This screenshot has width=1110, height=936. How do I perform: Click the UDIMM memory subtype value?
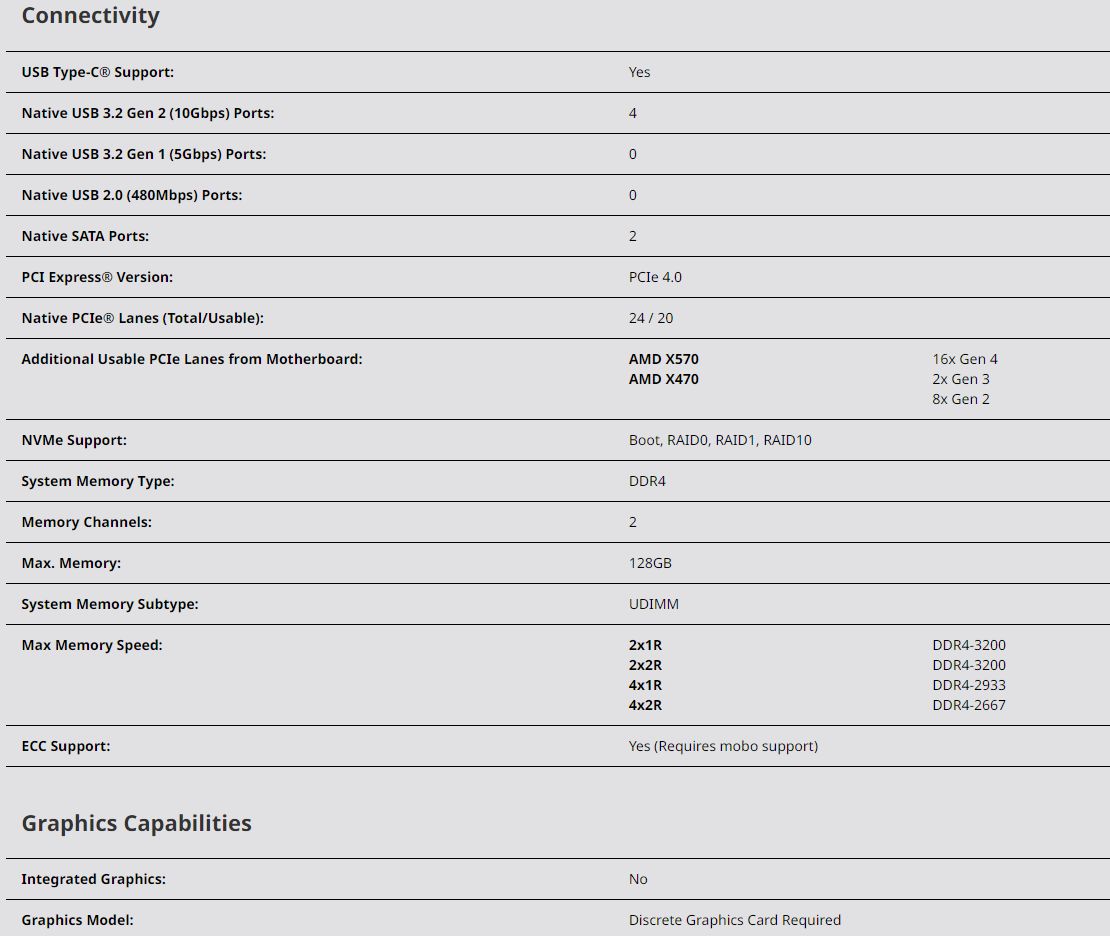[653, 604]
